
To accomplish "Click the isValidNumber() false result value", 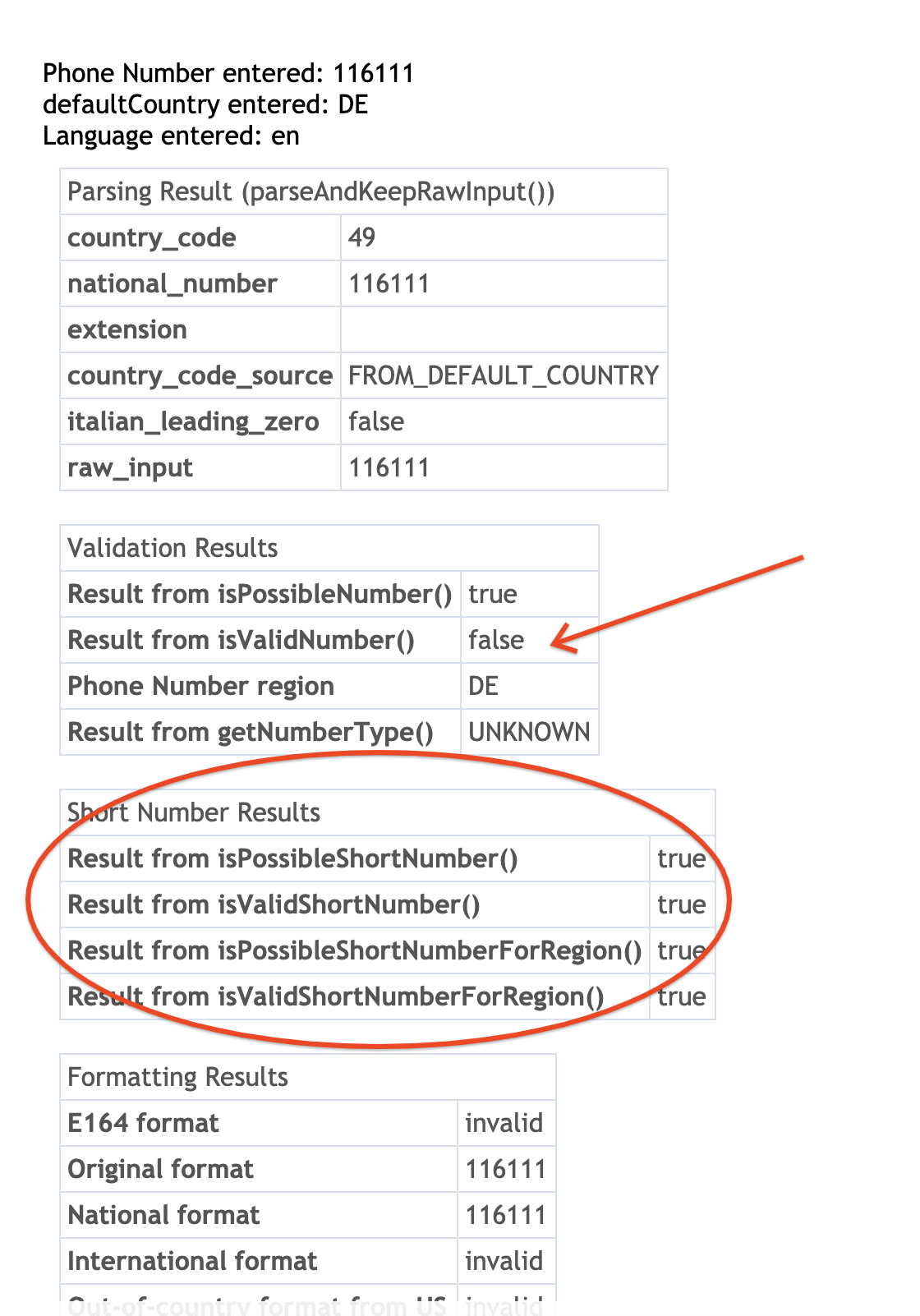I will (x=496, y=640).
